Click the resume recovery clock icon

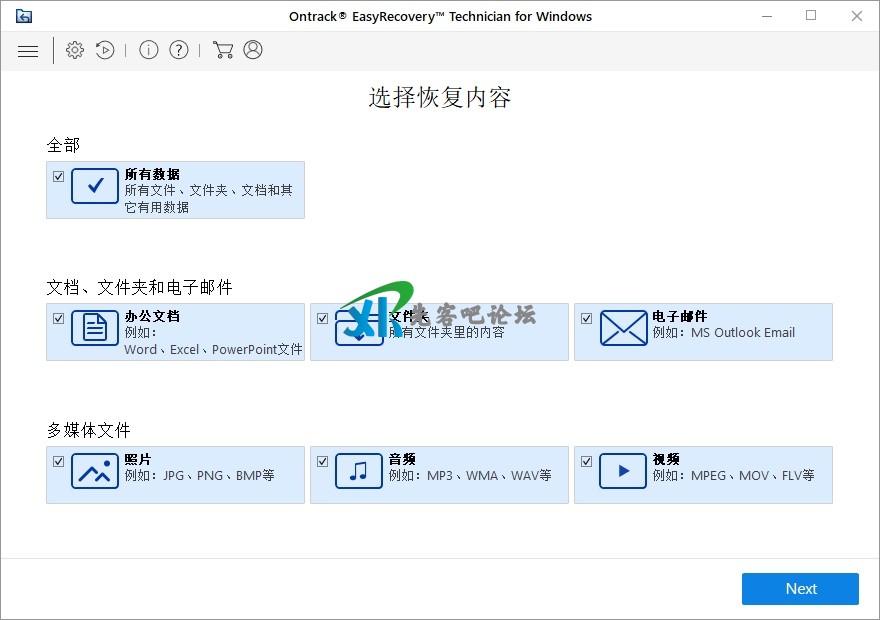[105, 50]
